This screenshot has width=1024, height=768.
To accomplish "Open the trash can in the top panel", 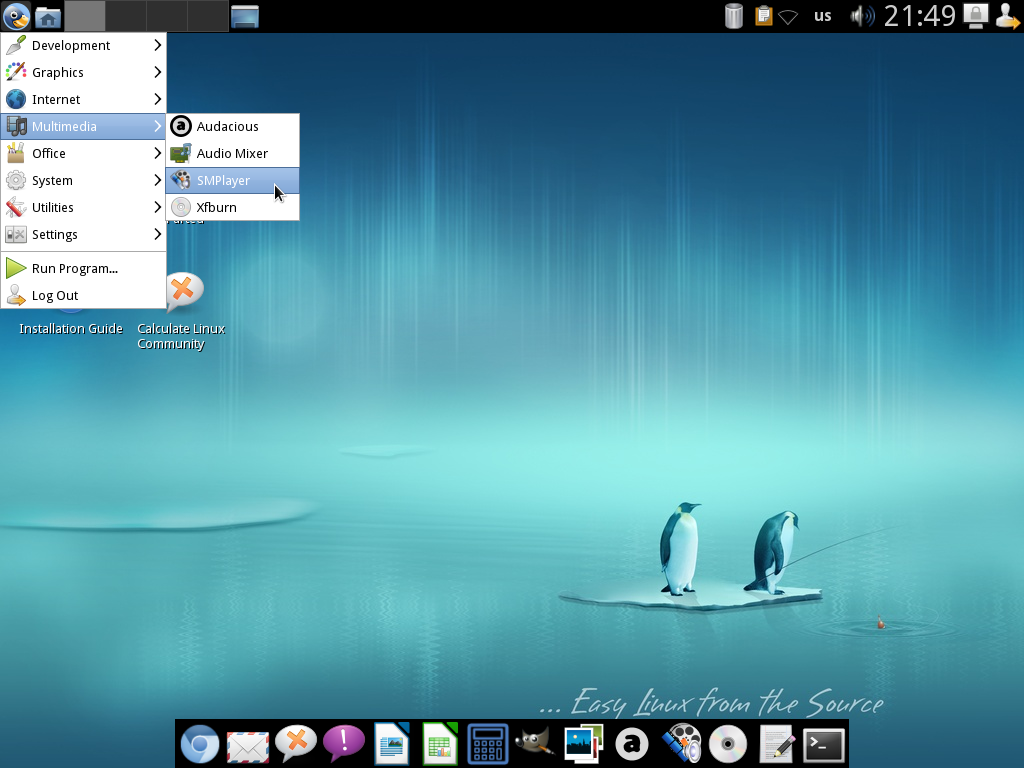I will pyautogui.click(x=734, y=16).
